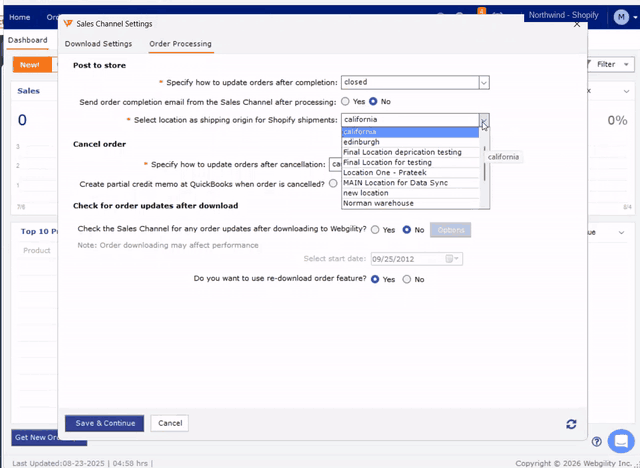Click the orange New! button
The width and height of the screenshot is (640, 468).
[32, 65]
